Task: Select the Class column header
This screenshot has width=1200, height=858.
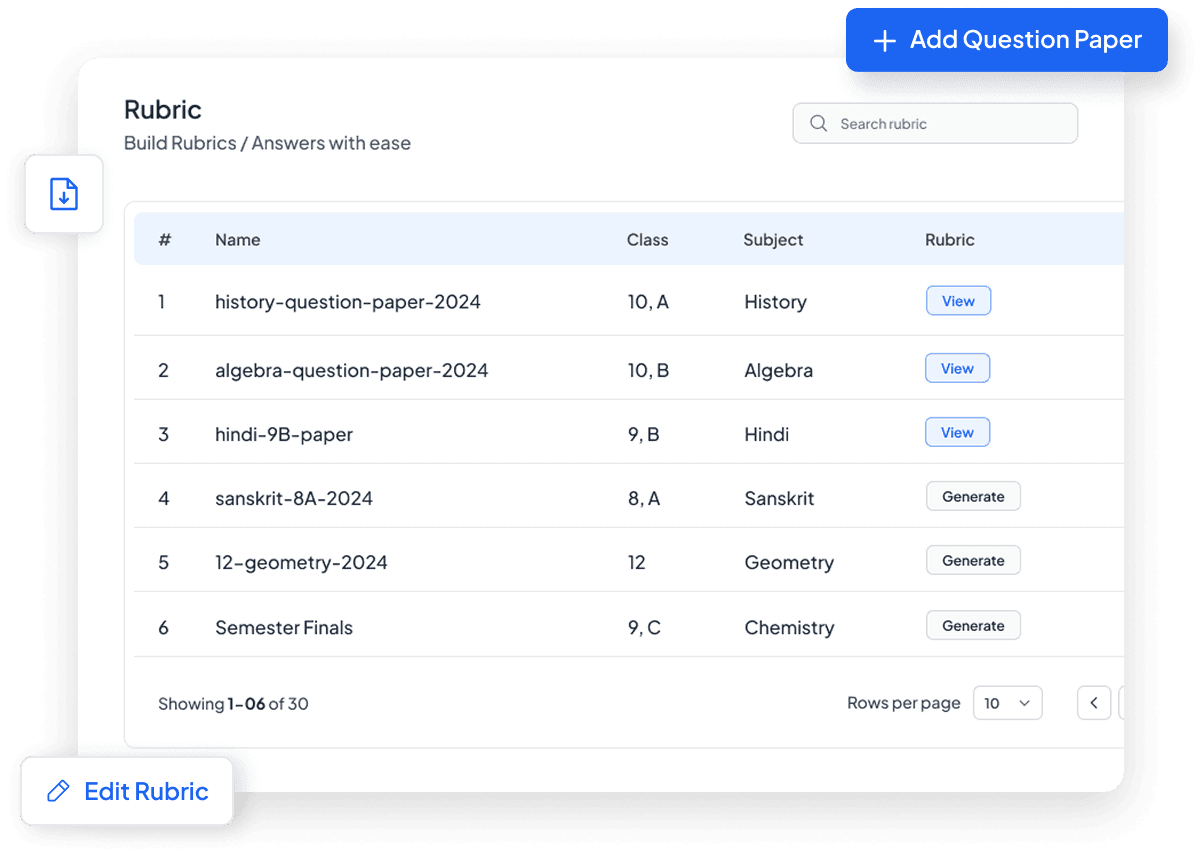Action: [x=647, y=240]
